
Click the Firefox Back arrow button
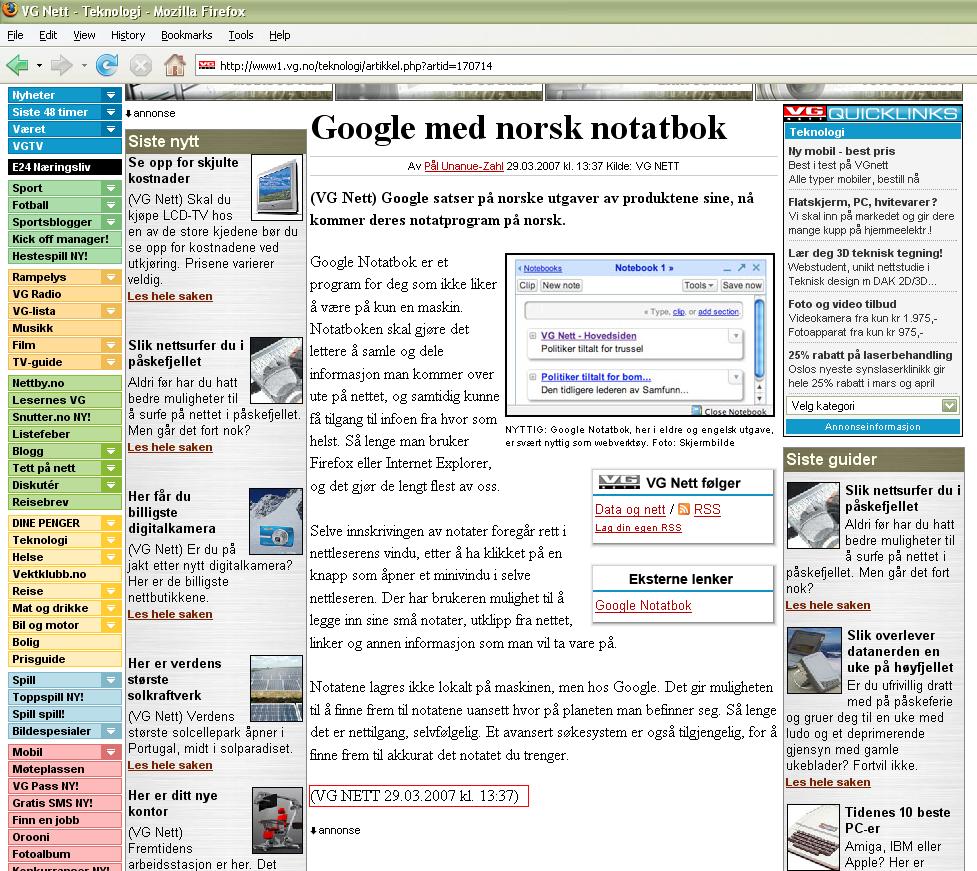point(17,65)
